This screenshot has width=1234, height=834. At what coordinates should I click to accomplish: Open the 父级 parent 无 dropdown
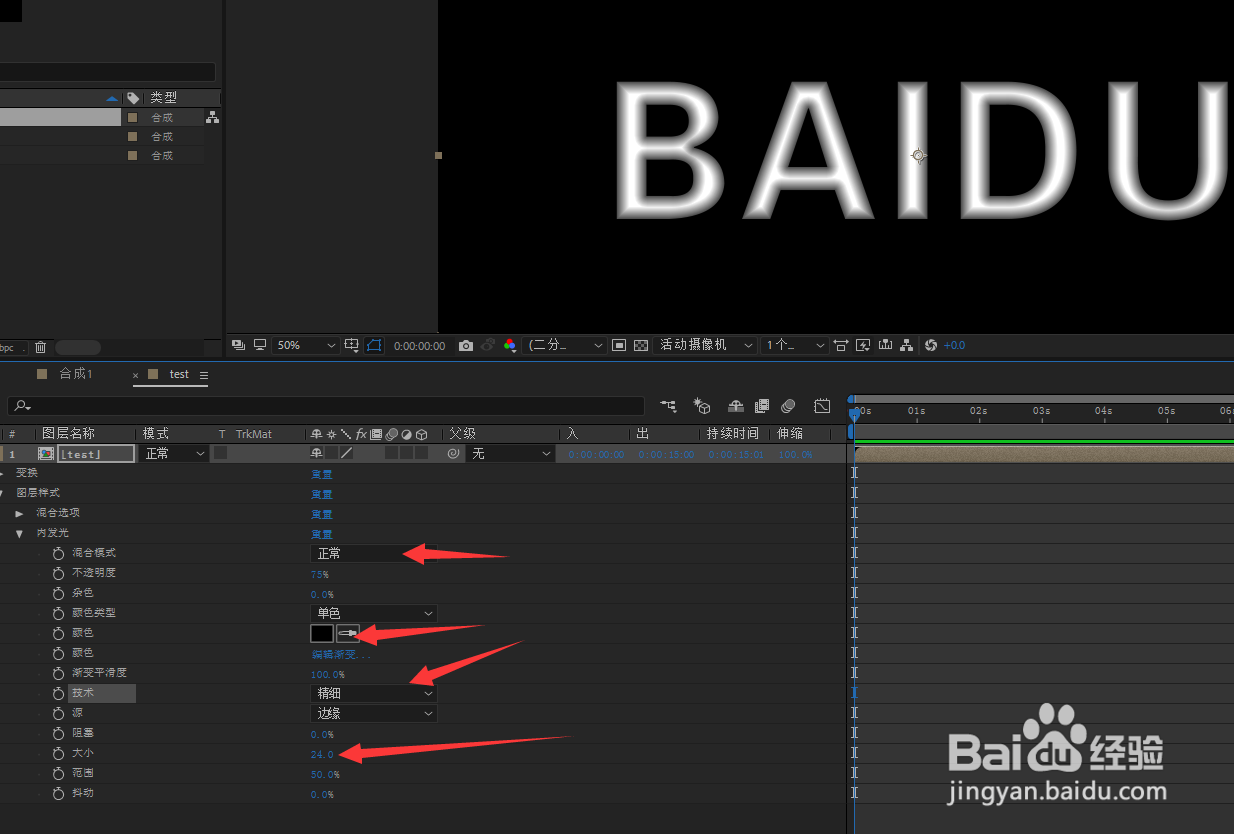pos(511,454)
